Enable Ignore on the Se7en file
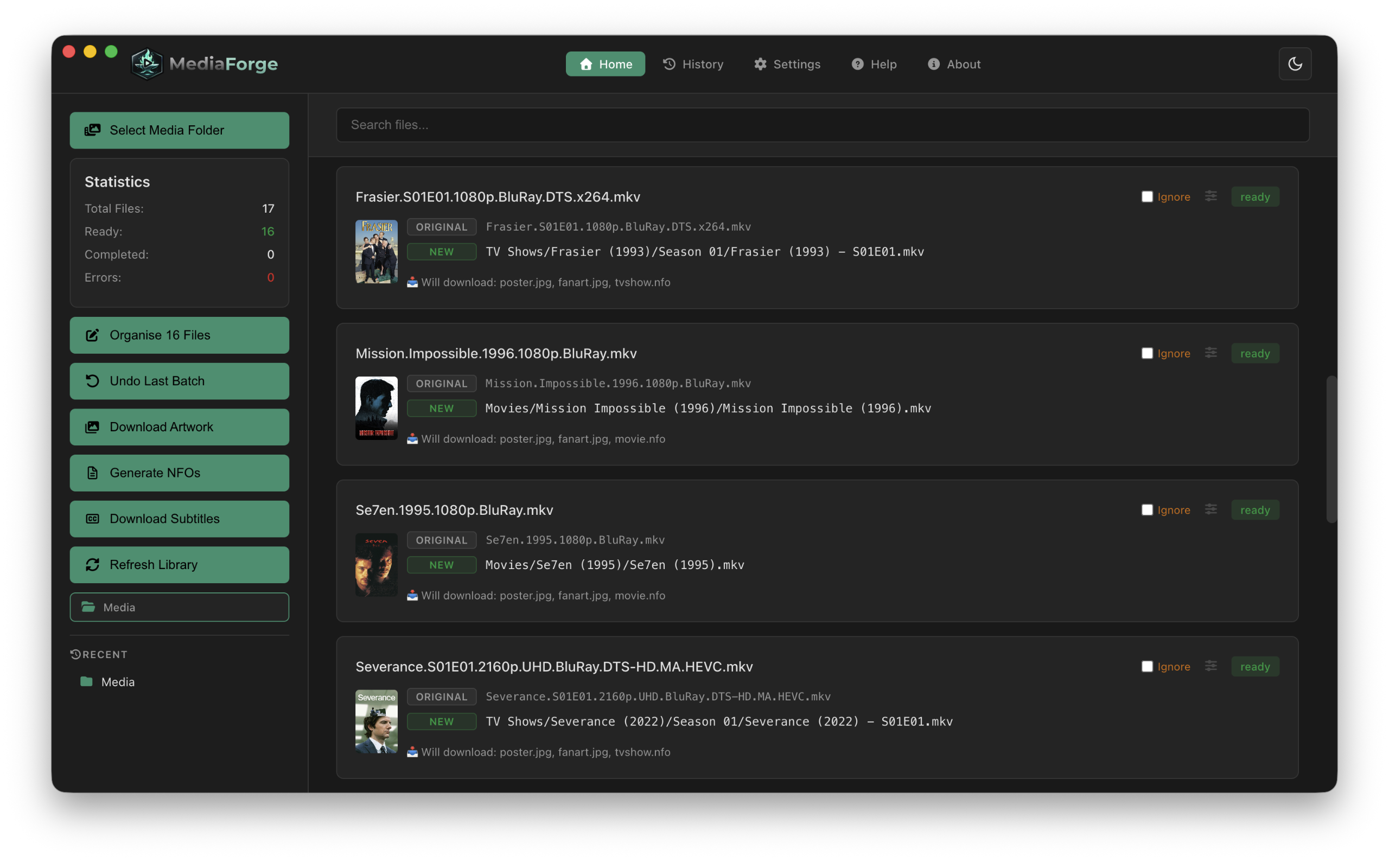Screen dimensions: 1389x868 (x=1147, y=509)
